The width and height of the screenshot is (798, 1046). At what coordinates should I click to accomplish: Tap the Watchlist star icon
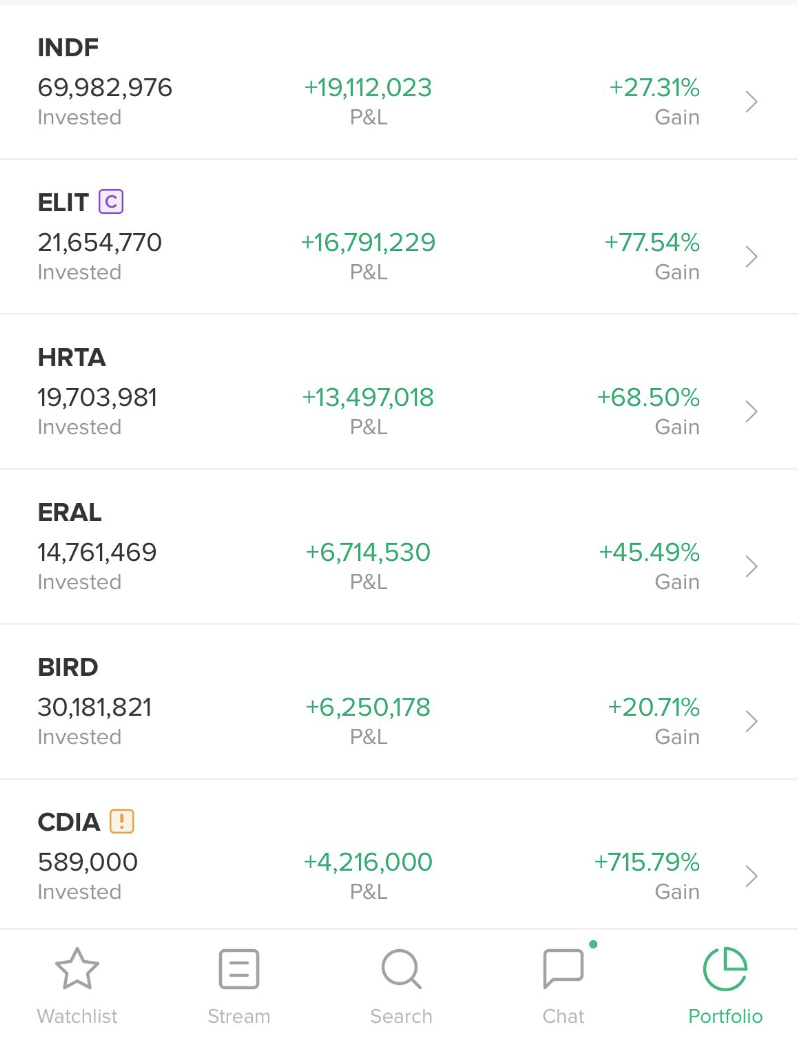(77, 969)
